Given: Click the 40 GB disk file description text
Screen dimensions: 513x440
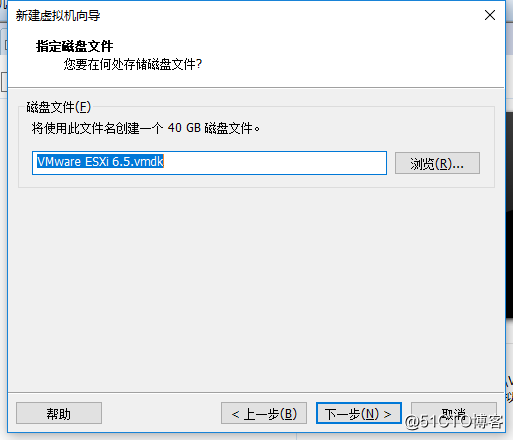Looking at the screenshot, I should click(146, 128).
